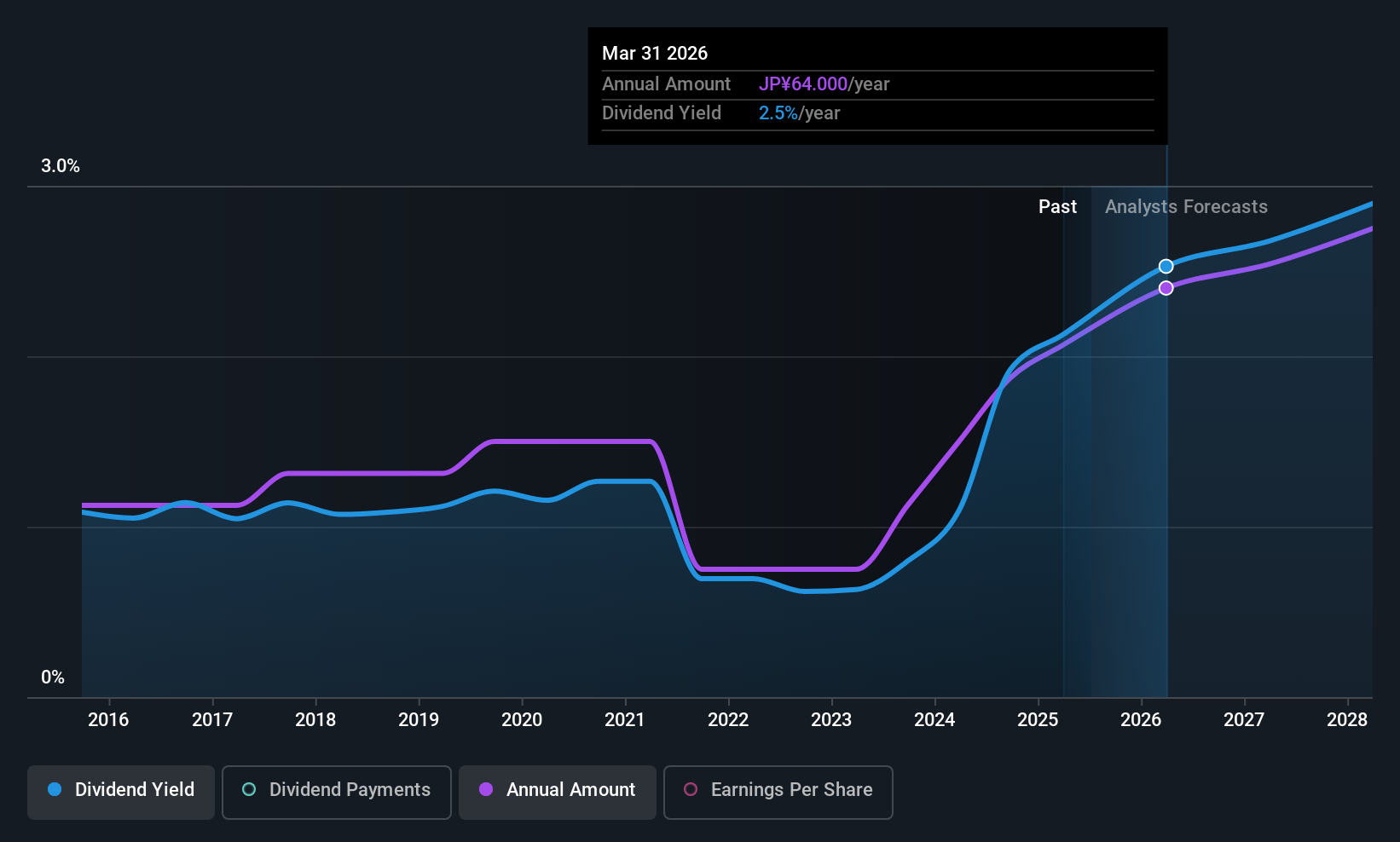
Task: Click the Analysts Forecasts label
Action: [x=1186, y=207]
